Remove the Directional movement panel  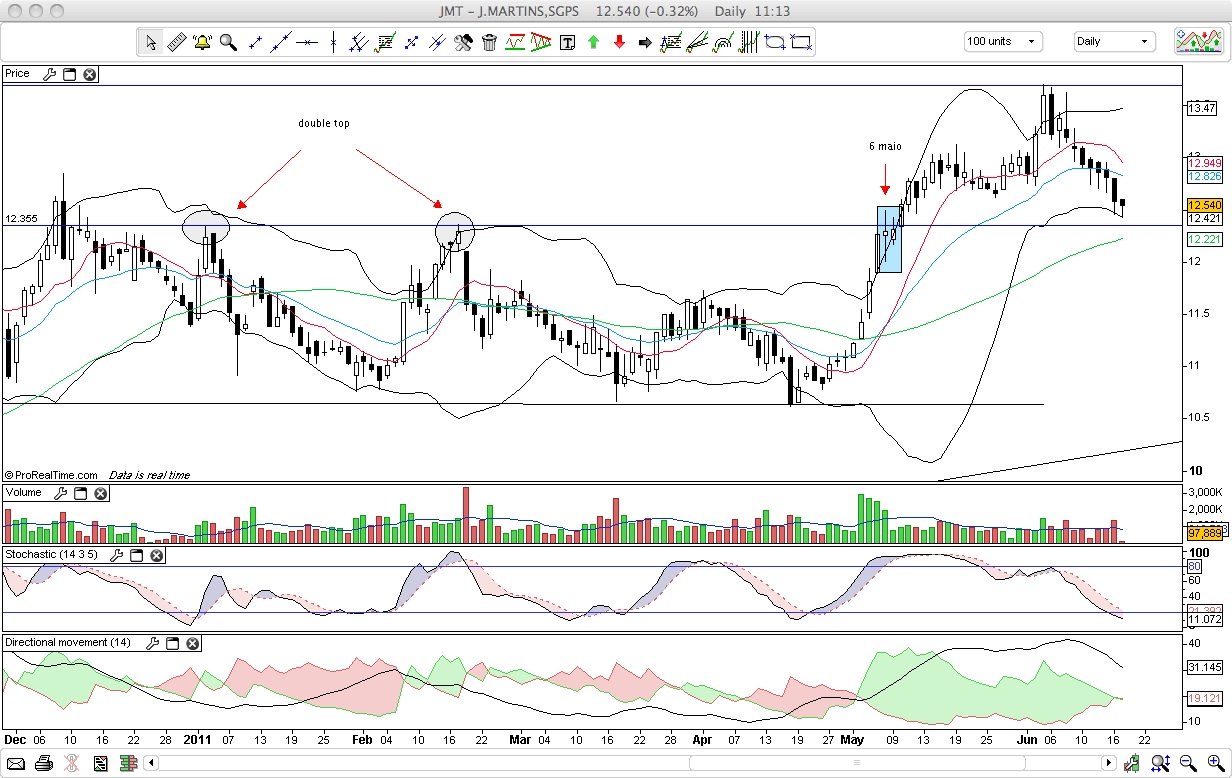193,643
